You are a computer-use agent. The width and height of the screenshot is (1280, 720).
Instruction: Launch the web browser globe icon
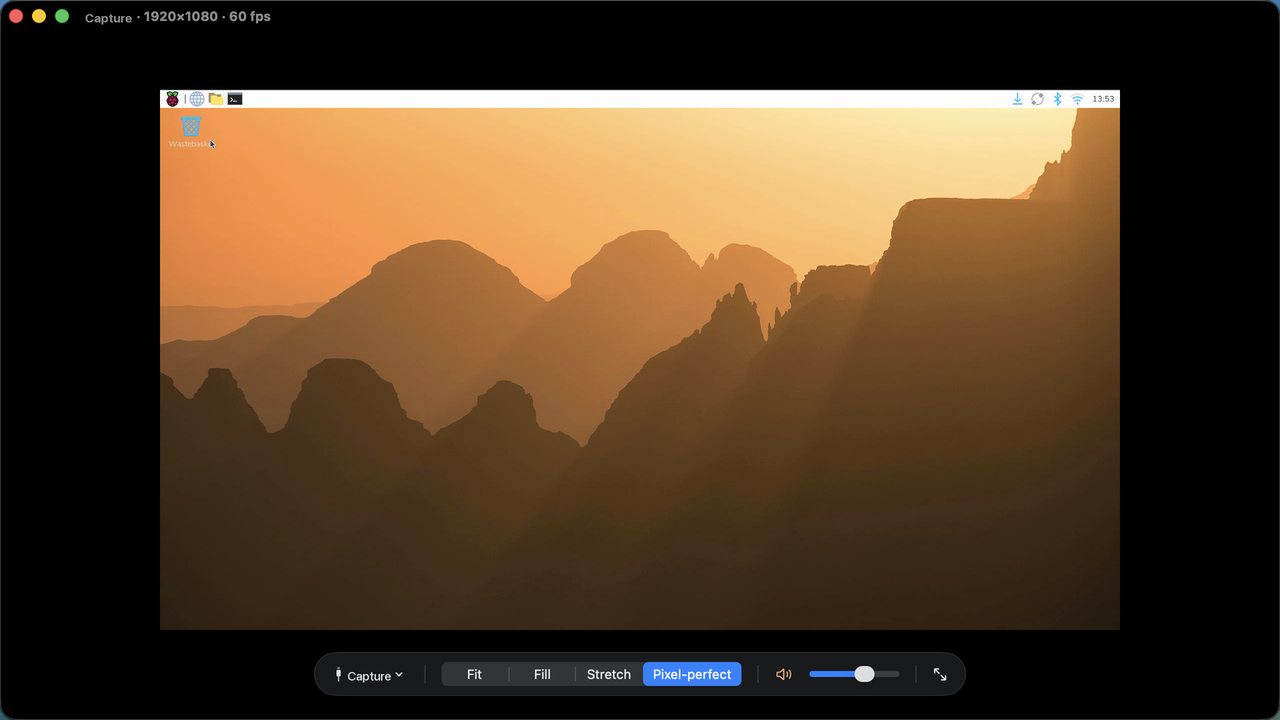tap(197, 99)
